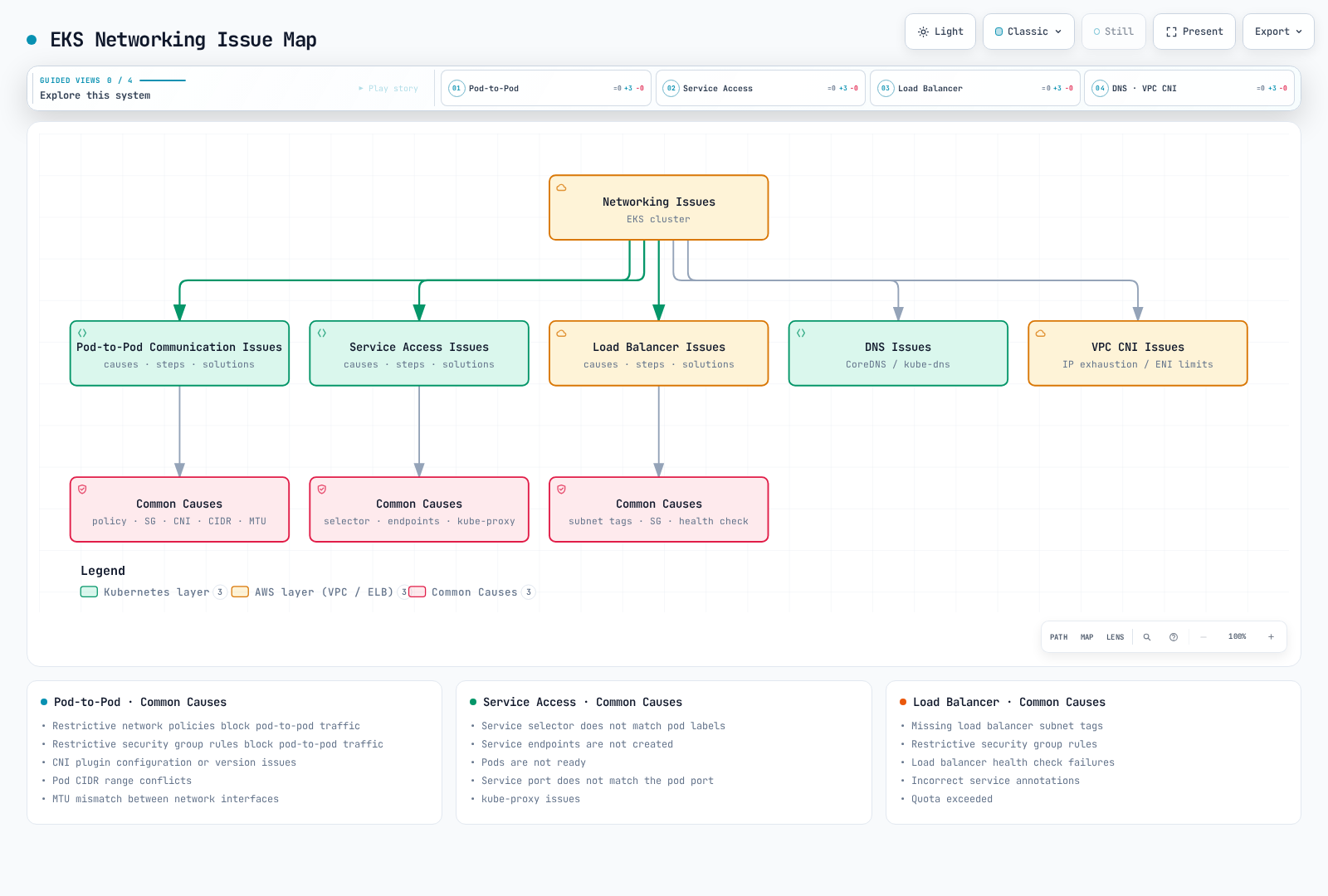
Task: Select the Pod-to-Pod guided view tab
Action: 546,88
